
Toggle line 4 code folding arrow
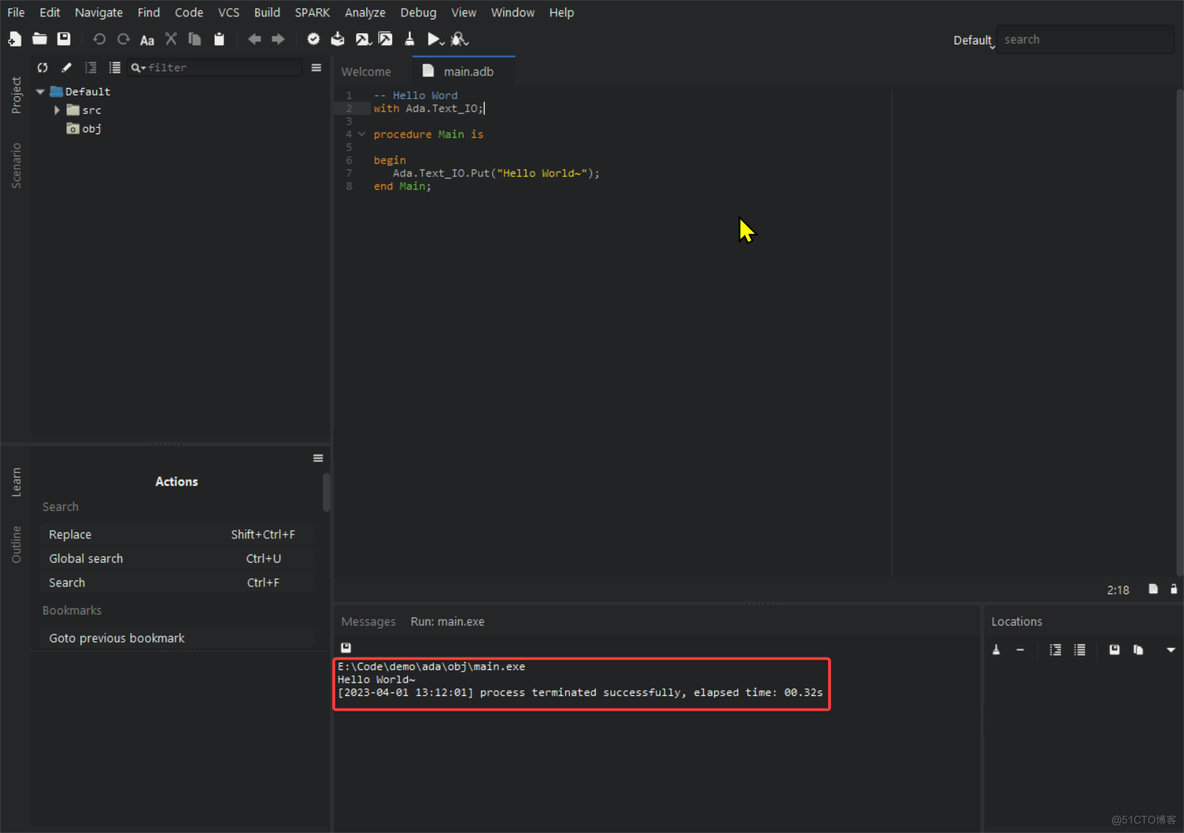[362, 134]
